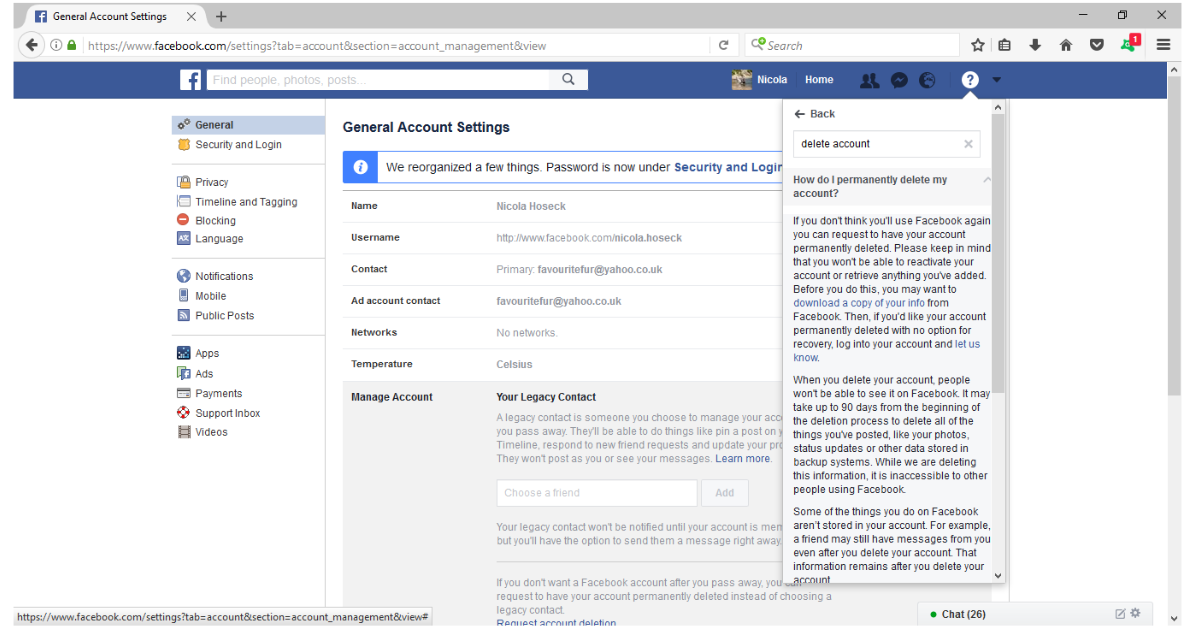Edit the Contact row
This screenshot has width=1185, height=641.
point(562,270)
